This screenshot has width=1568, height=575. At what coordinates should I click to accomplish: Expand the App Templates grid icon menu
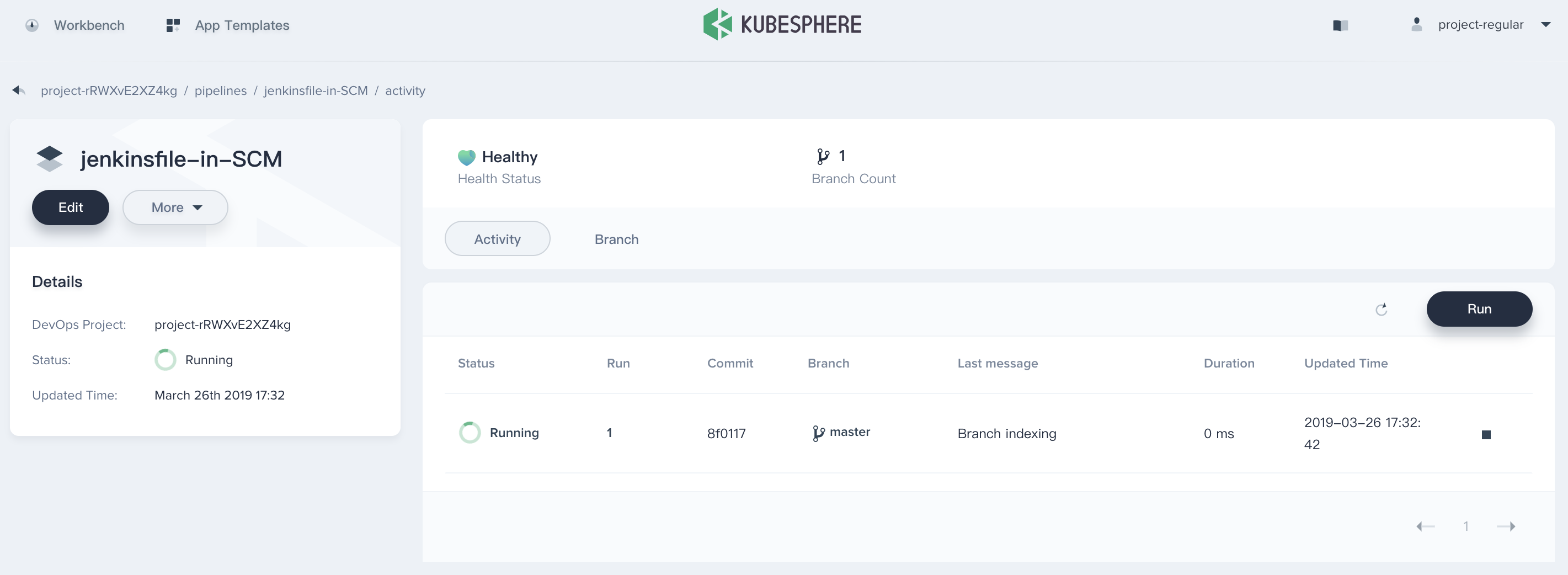pyautogui.click(x=172, y=24)
